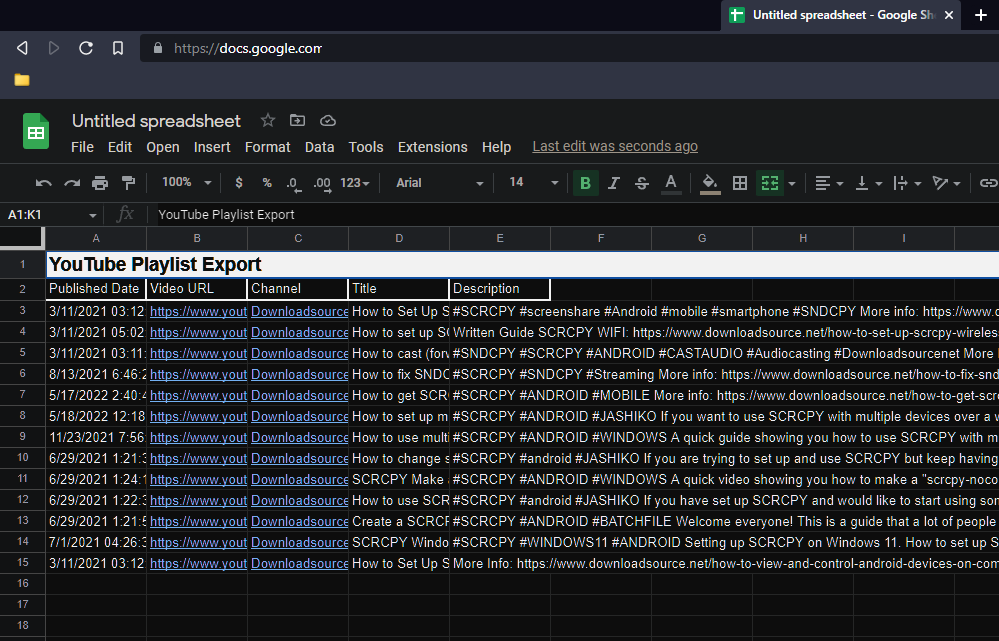
Task: Apply percent format icon
Action: point(267,183)
